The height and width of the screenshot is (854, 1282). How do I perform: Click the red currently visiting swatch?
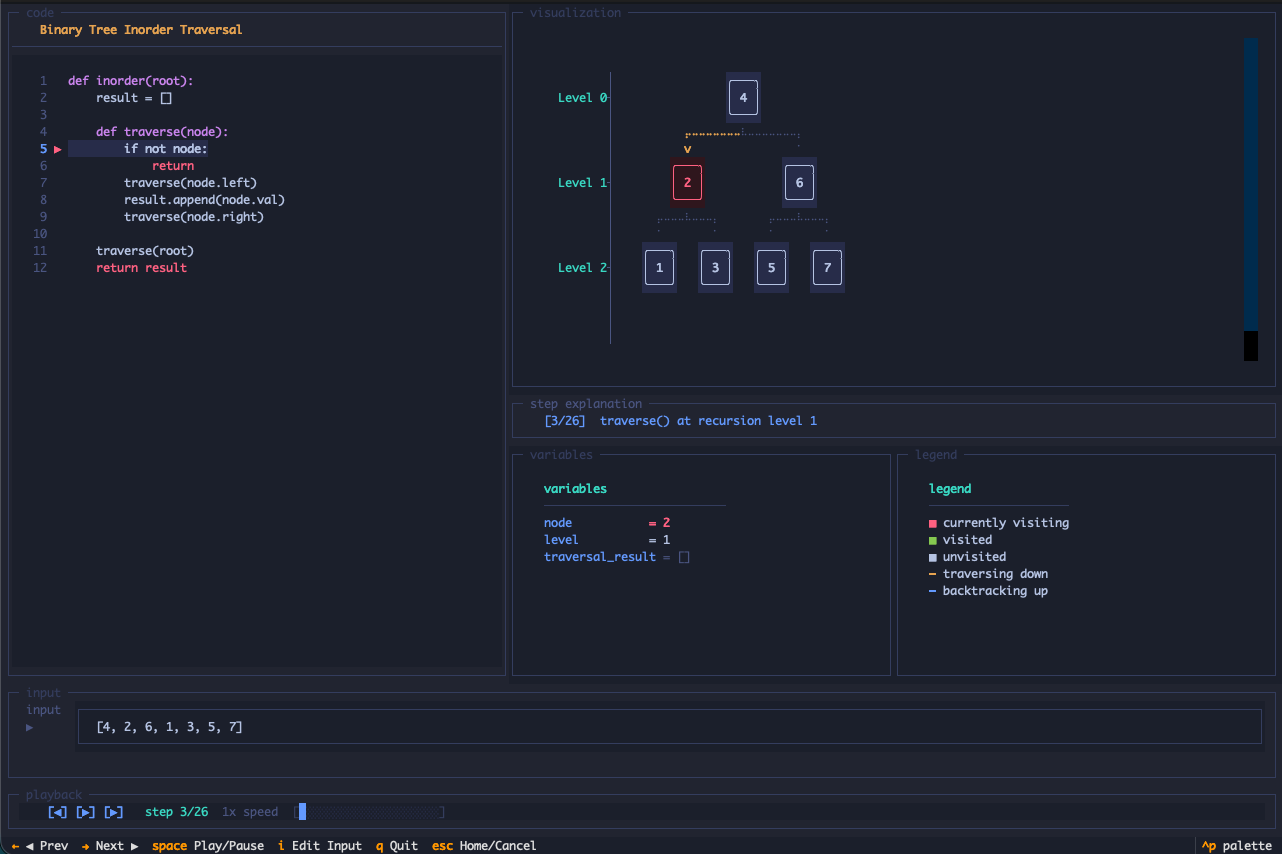(x=933, y=523)
